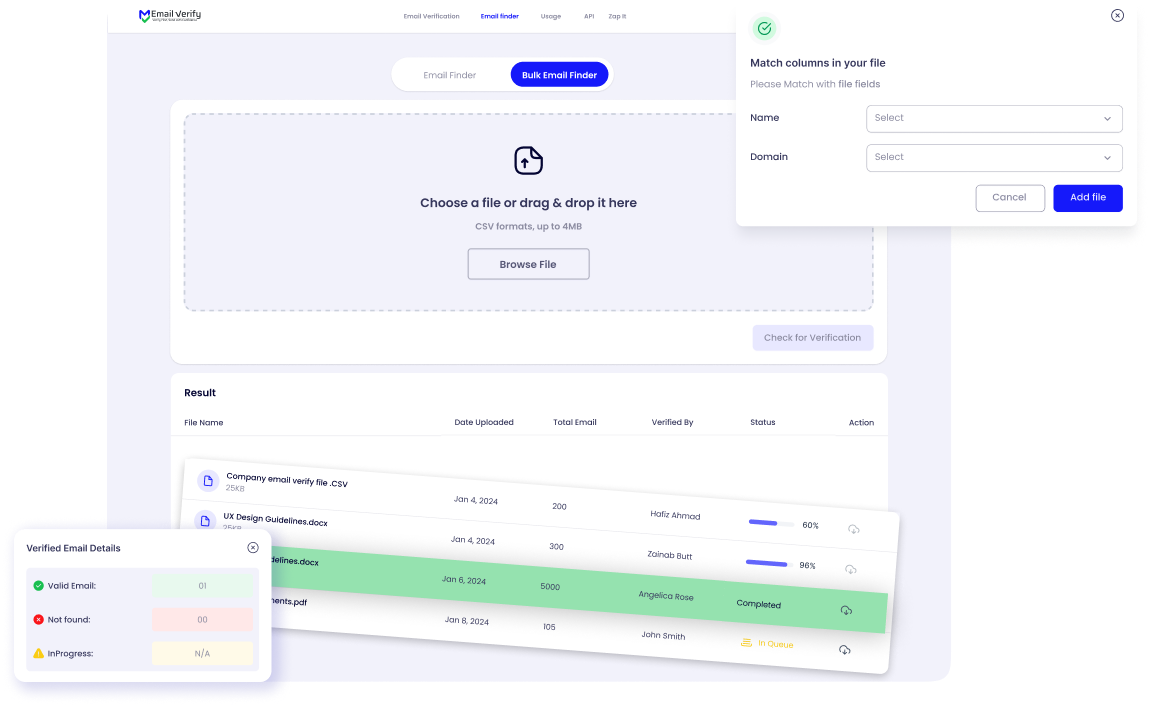Click the 5000 total email value
This screenshot has width=1149, height=706.
coord(550,587)
